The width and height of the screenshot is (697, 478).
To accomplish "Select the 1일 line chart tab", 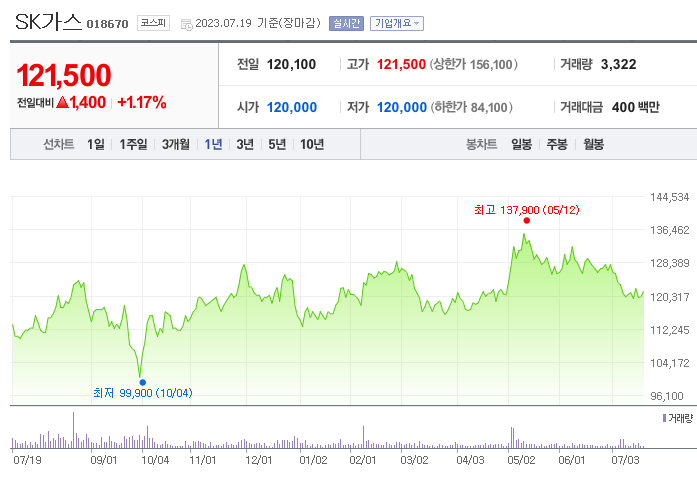I will 96,144.
